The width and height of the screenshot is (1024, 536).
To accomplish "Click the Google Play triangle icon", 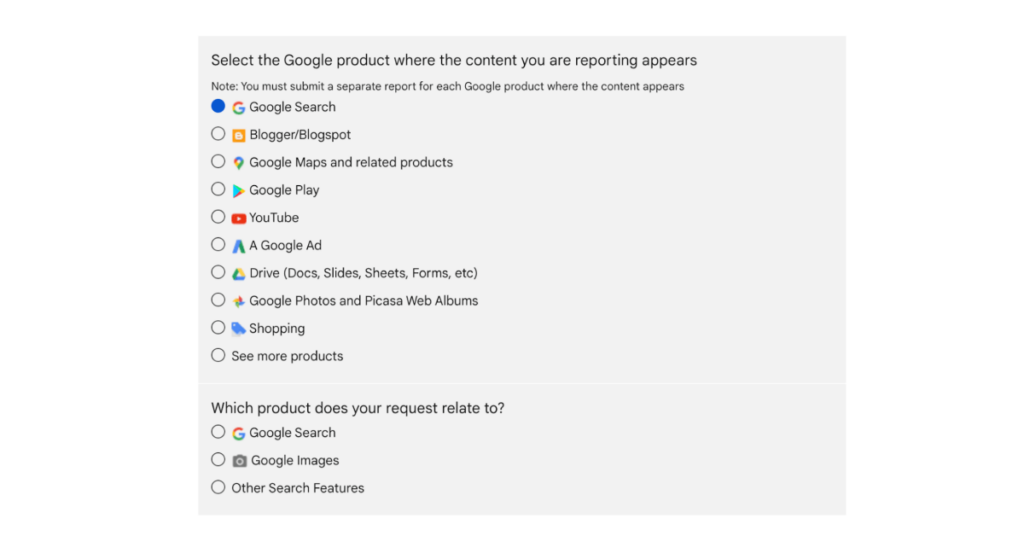I will pos(239,190).
